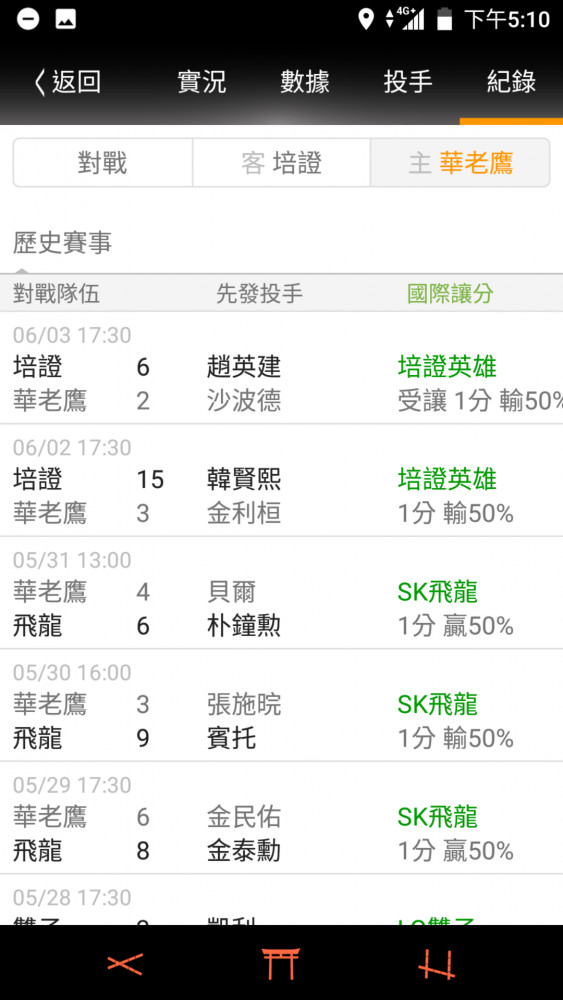Tap the orange crossed-lines icon in bottom bar
This screenshot has height=1000, width=563.
(124, 964)
